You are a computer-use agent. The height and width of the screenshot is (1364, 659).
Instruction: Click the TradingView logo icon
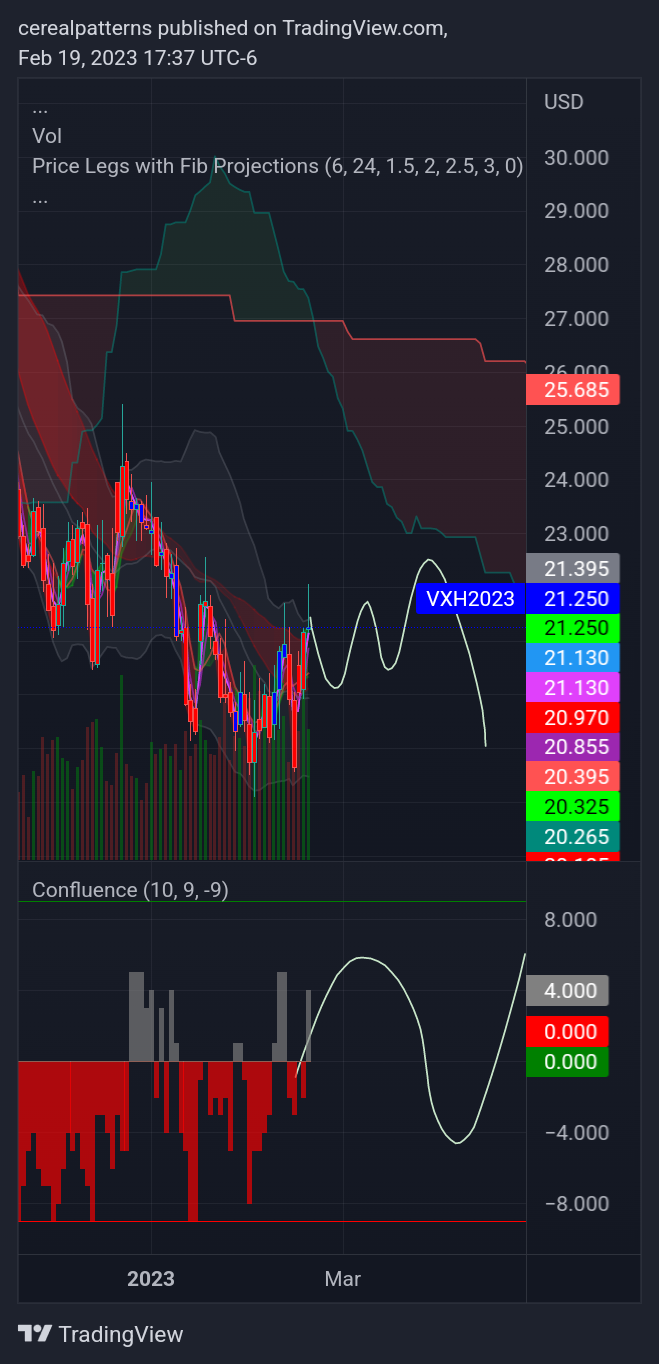pos(35,1334)
